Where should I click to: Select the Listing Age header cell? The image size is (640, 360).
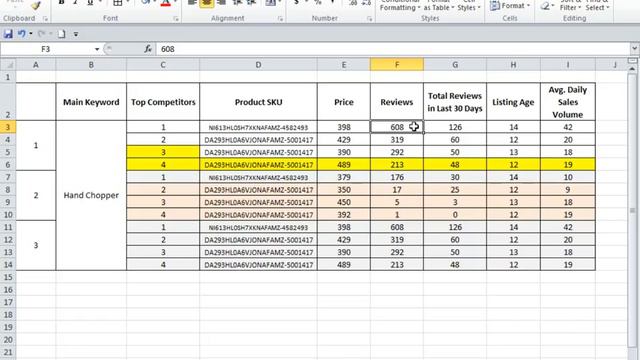[x=513, y=102]
